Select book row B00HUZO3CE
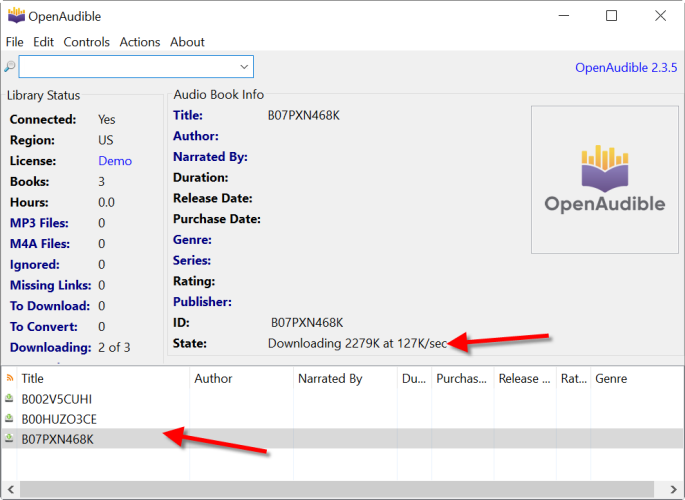 point(342,419)
